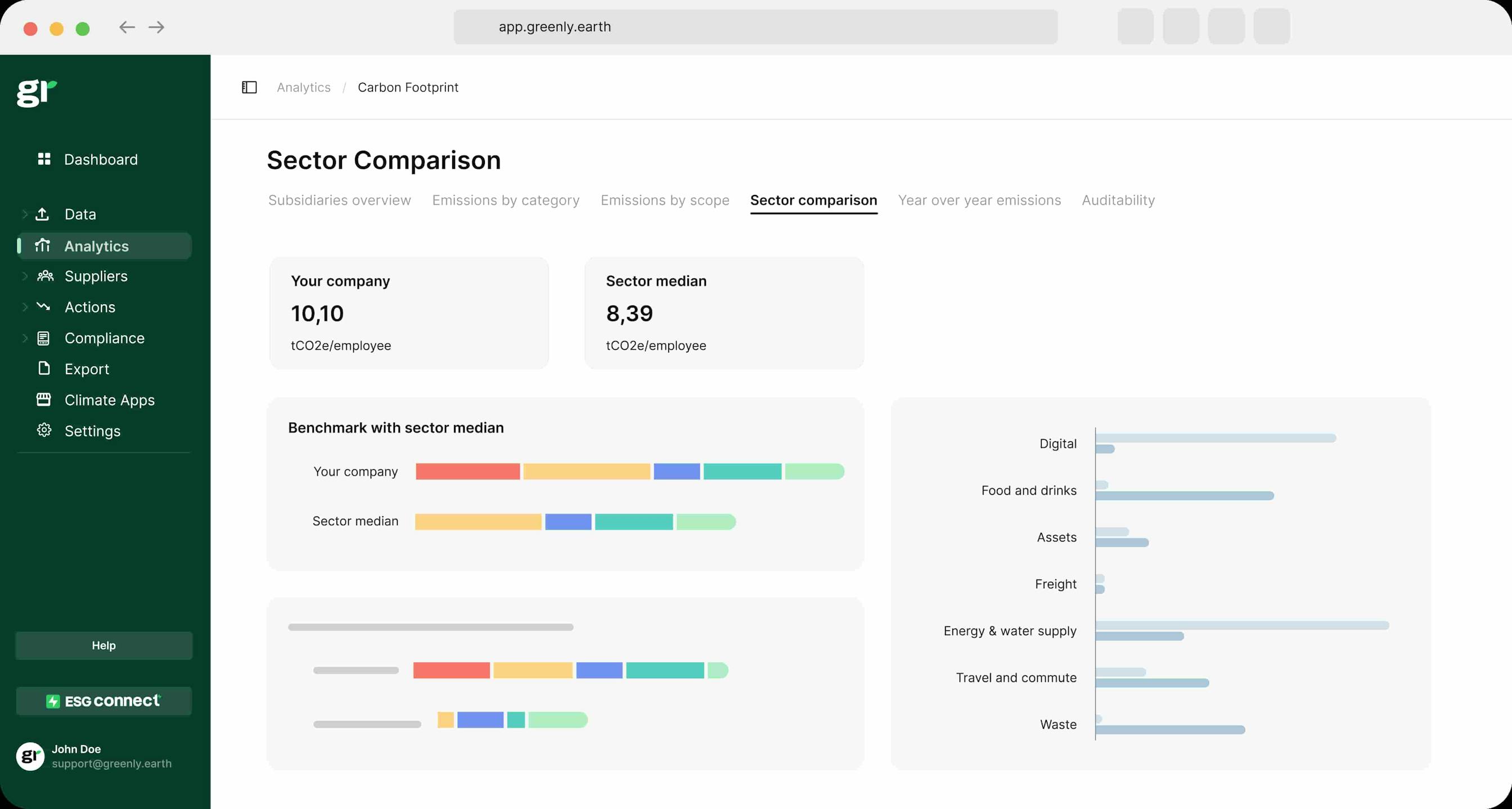Image resolution: width=1512 pixels, height=809 pixels.
Task: Open Dashboard via grid icon
Action: click(x=44, y=159)
